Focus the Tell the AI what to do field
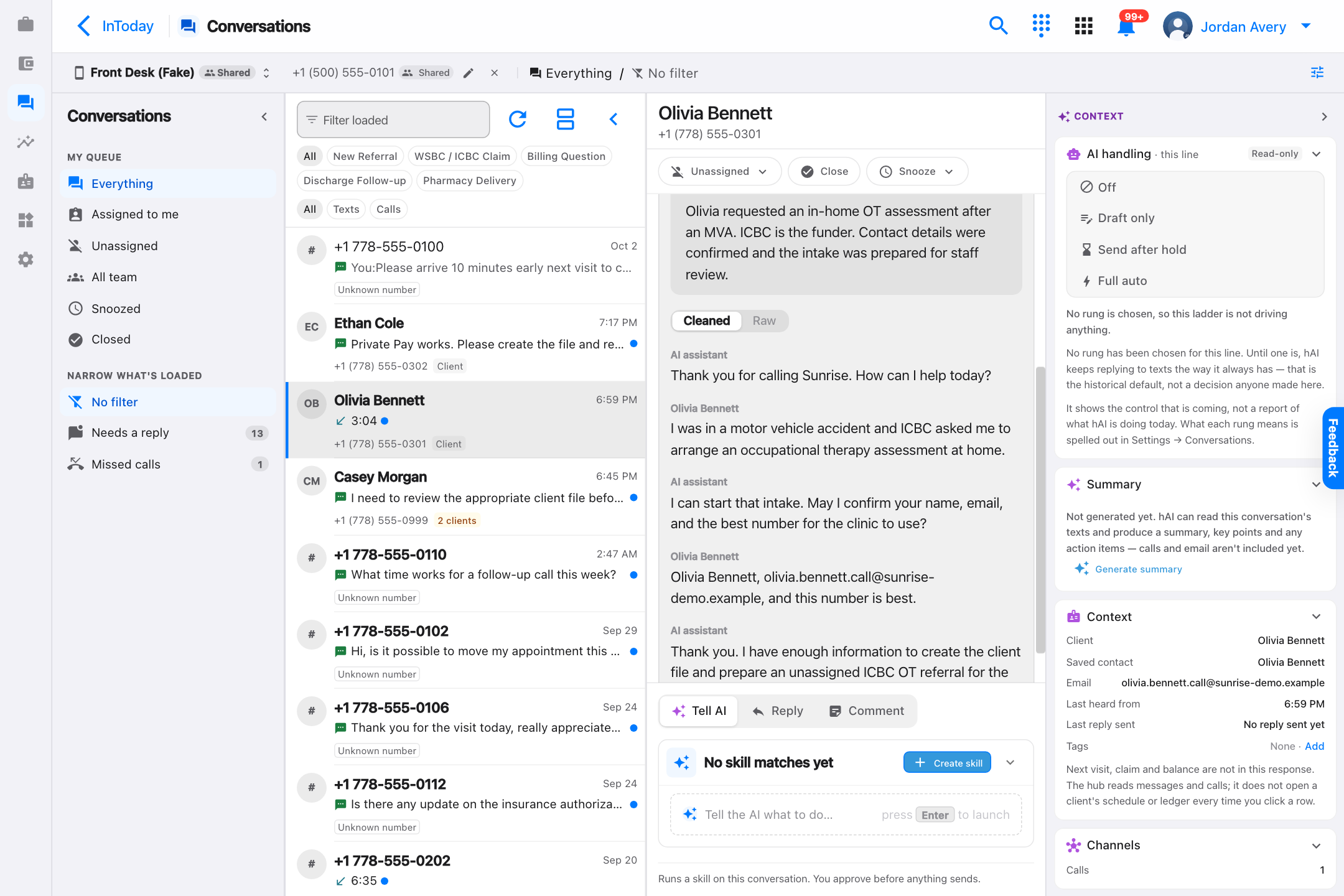The width and height of the screenshot is (1344, 896). tap(846, 814)
